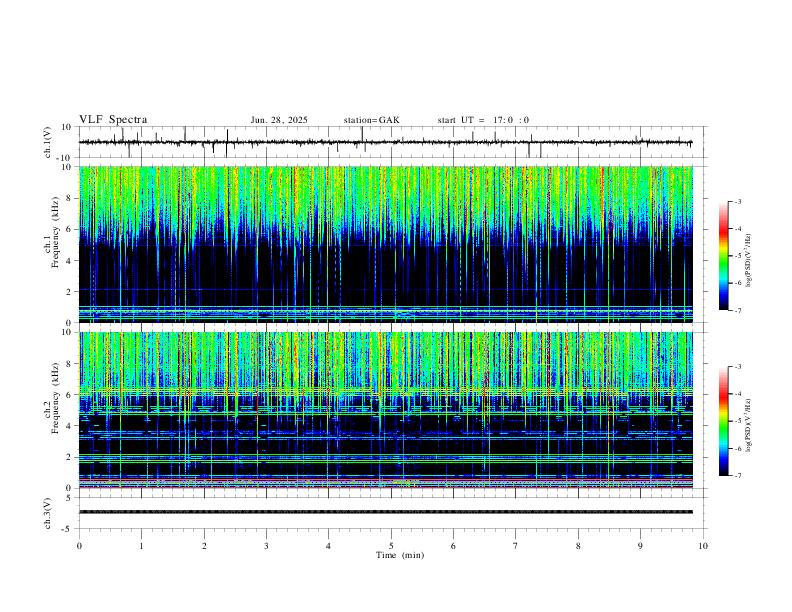This screenshot has height=612, width=792.
Task: Click the ch.1 voltage waveform trace
Action: point(385,142)
